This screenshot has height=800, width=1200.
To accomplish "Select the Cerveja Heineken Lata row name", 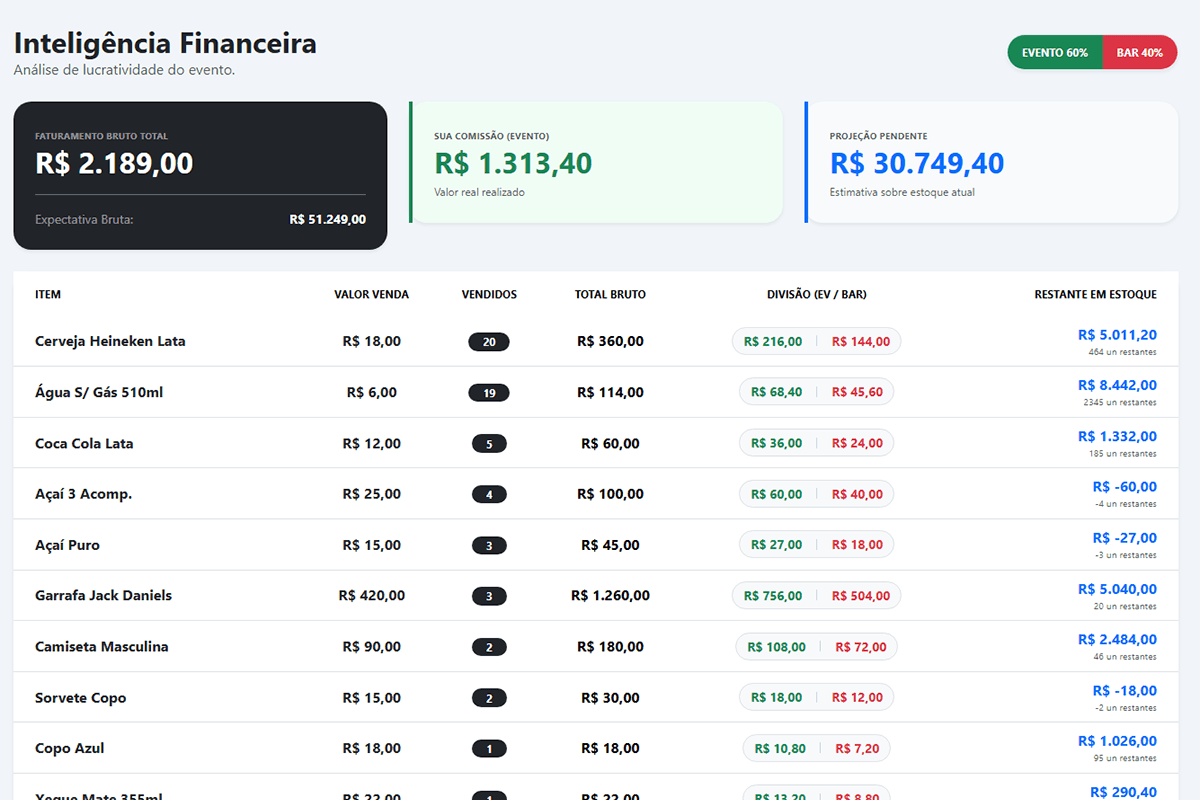I will [110, 341].
